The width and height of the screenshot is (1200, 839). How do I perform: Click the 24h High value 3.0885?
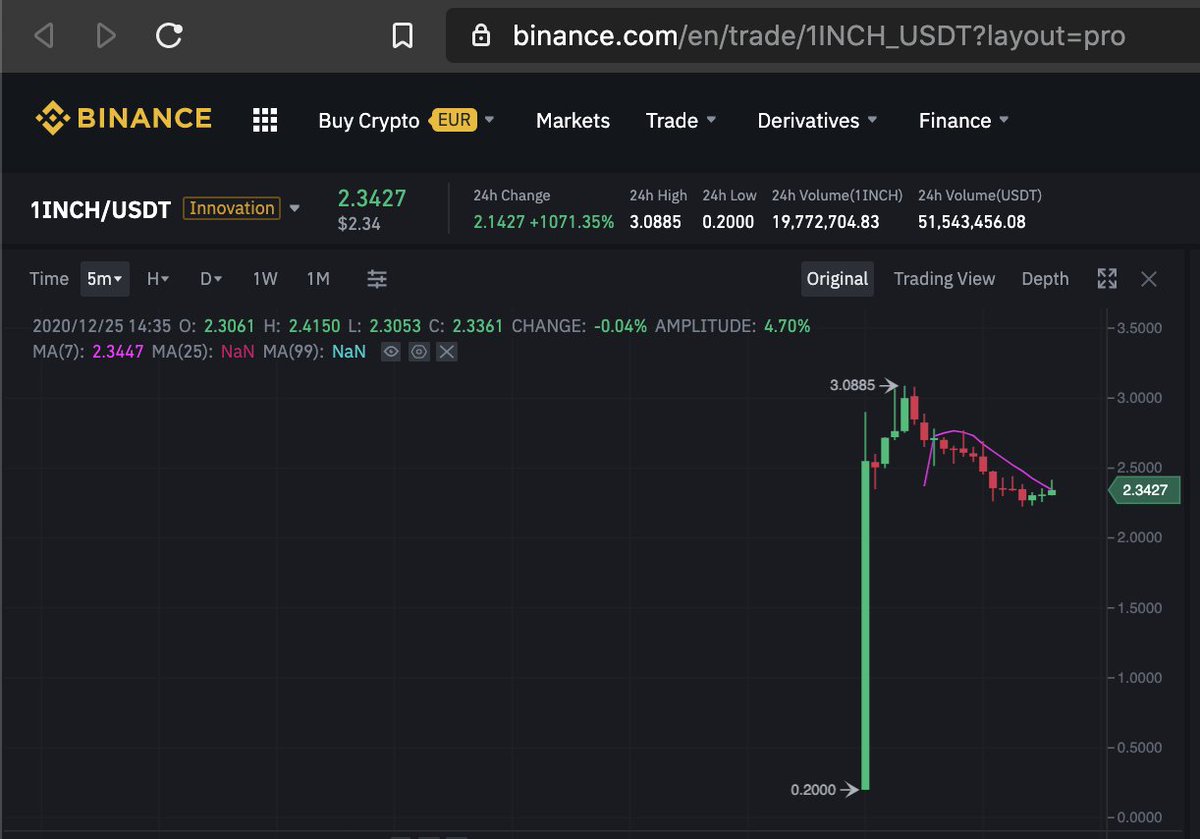click(655, 222)
